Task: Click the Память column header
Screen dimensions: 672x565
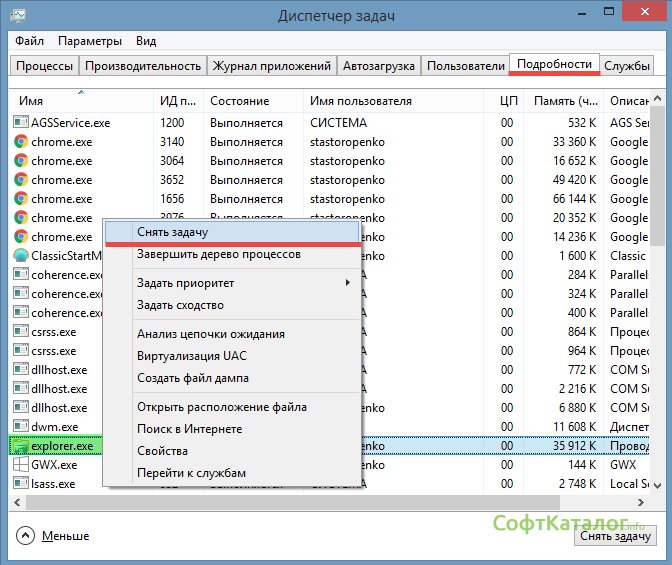Action: [x=553, y=101]
